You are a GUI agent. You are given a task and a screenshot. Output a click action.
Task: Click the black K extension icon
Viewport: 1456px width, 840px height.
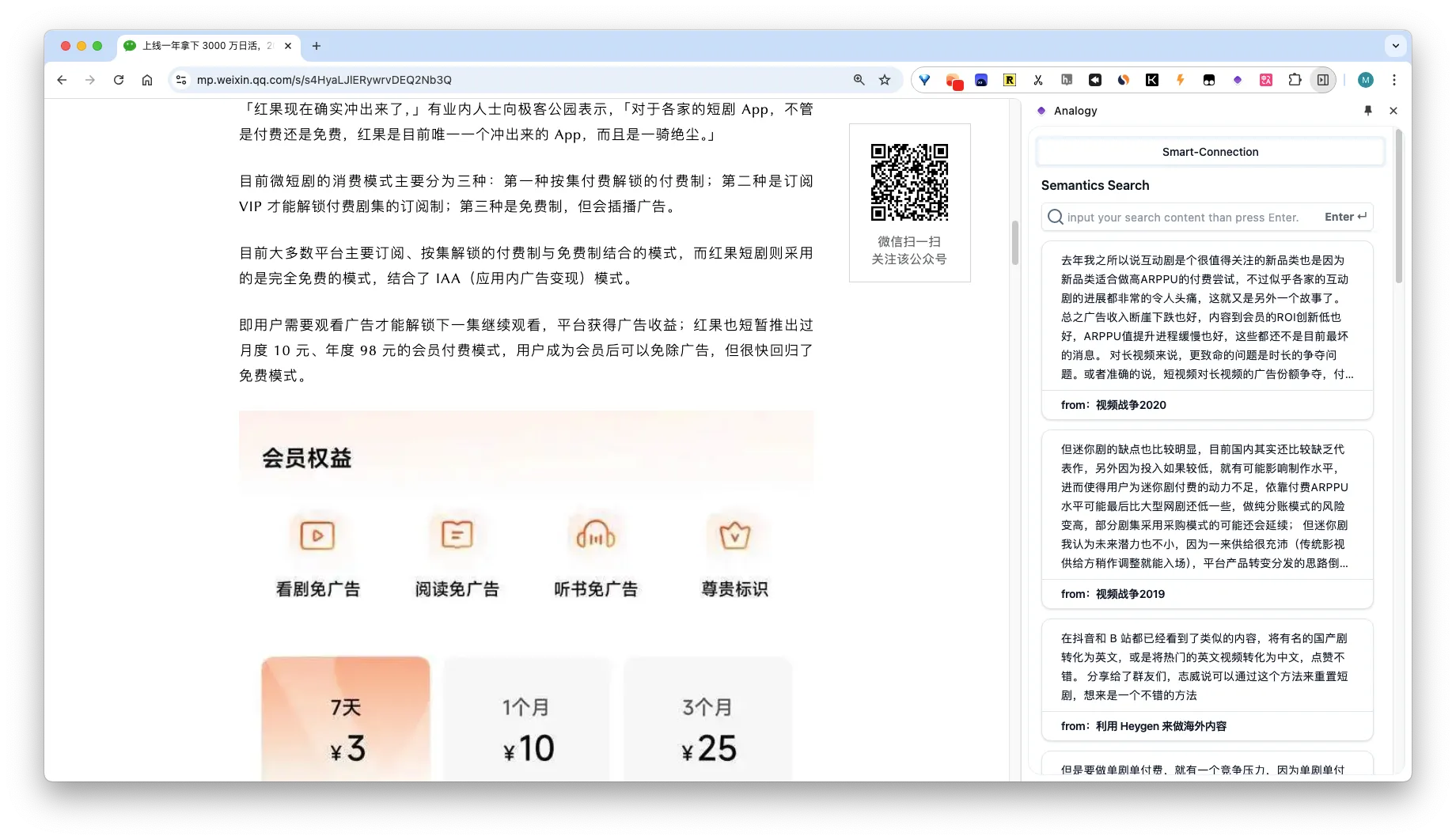[1152, 80]
